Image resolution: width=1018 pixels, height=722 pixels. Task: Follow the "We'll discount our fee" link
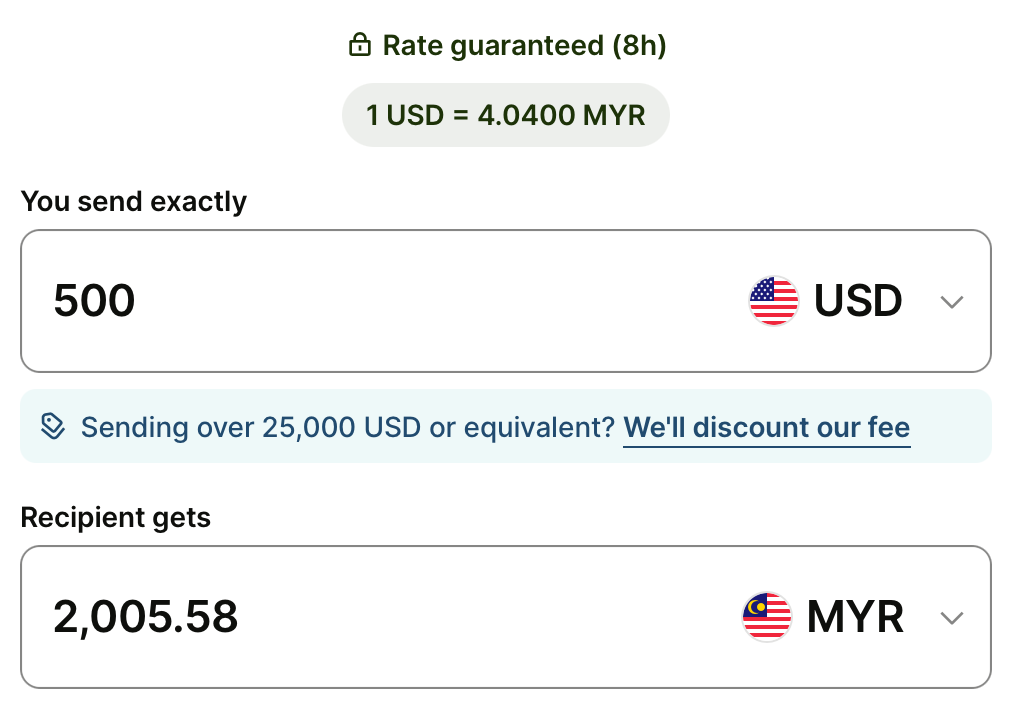point(766,427)
